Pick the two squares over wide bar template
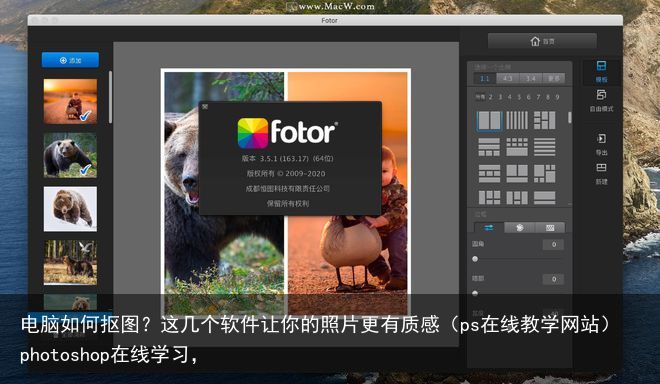 [517, 173]
